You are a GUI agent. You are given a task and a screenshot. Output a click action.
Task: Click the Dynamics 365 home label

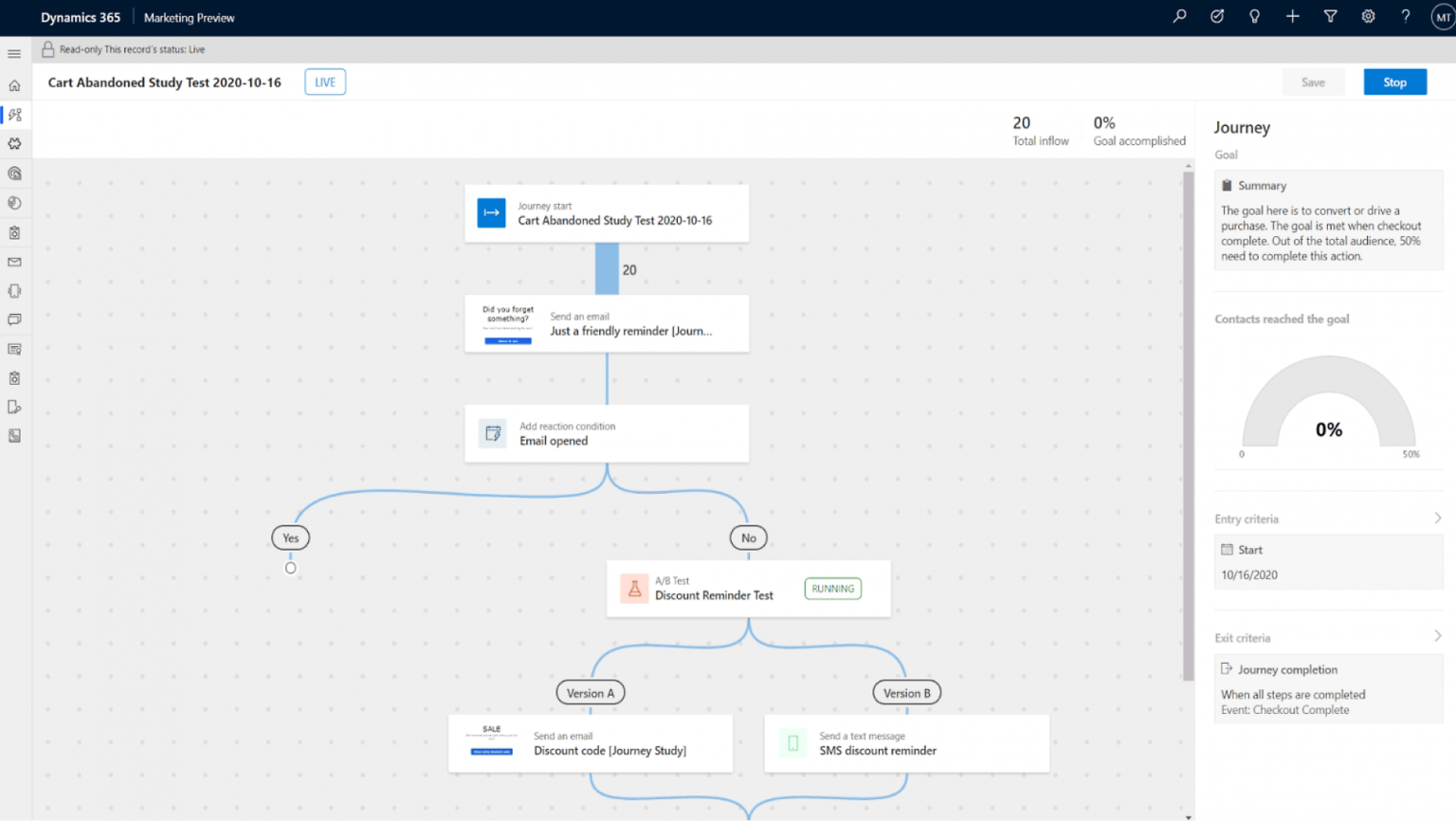coord(80,16)
